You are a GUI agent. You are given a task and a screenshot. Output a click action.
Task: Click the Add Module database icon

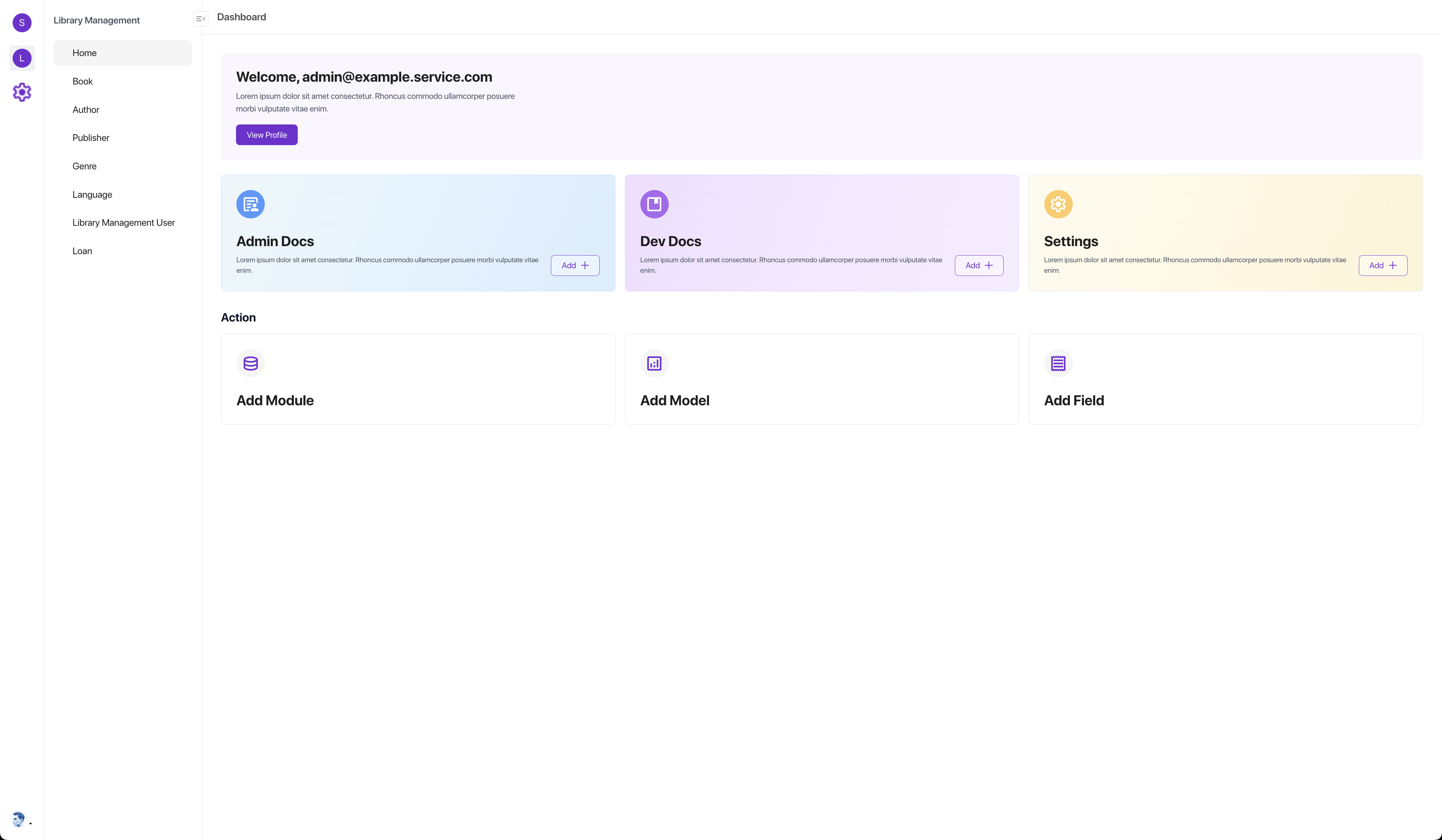[x=250, y=363]
